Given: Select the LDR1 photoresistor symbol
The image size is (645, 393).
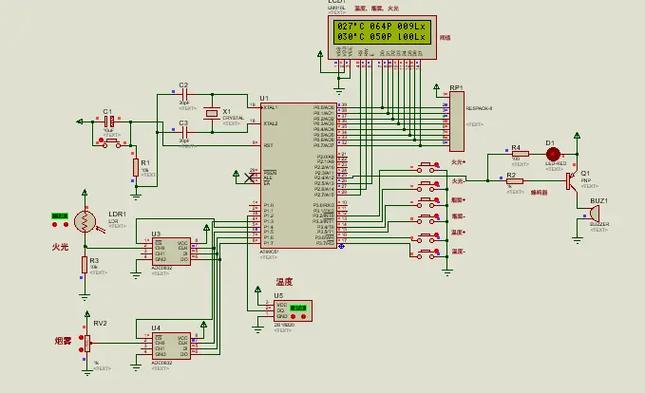Looking at the screenshot, I should pos(85,222).
